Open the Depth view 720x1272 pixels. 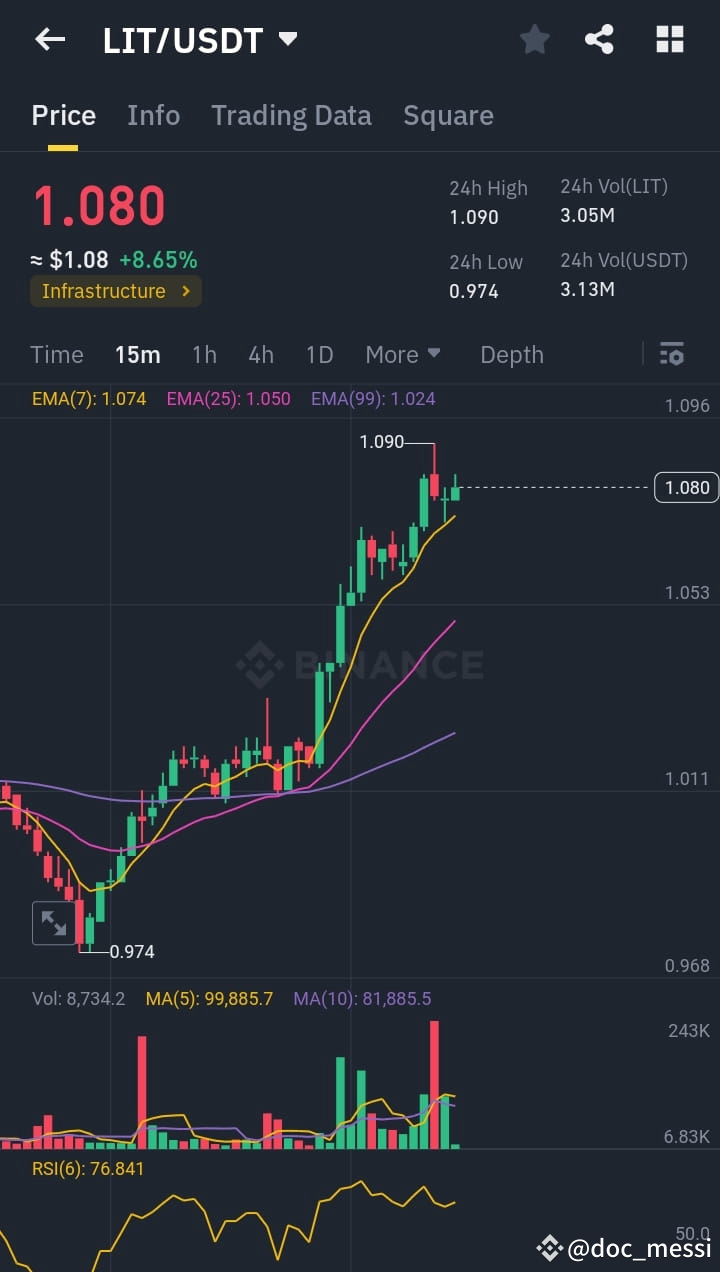pyautogui.click(x=511, y=354)
